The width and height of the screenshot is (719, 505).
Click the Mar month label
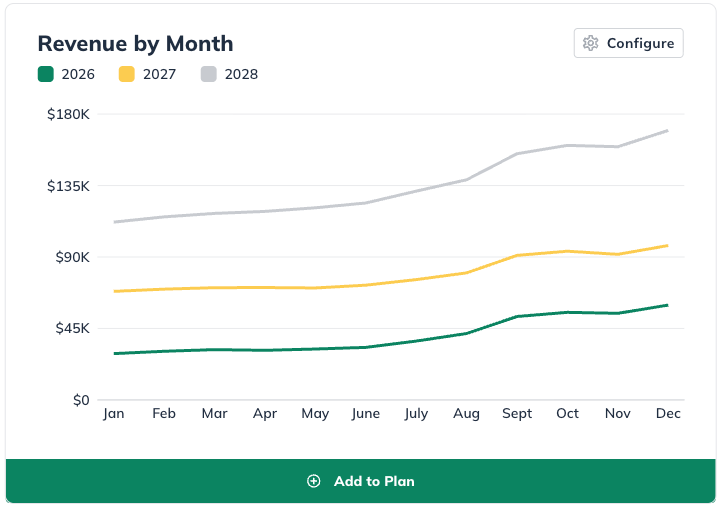(x=214, y=414)
